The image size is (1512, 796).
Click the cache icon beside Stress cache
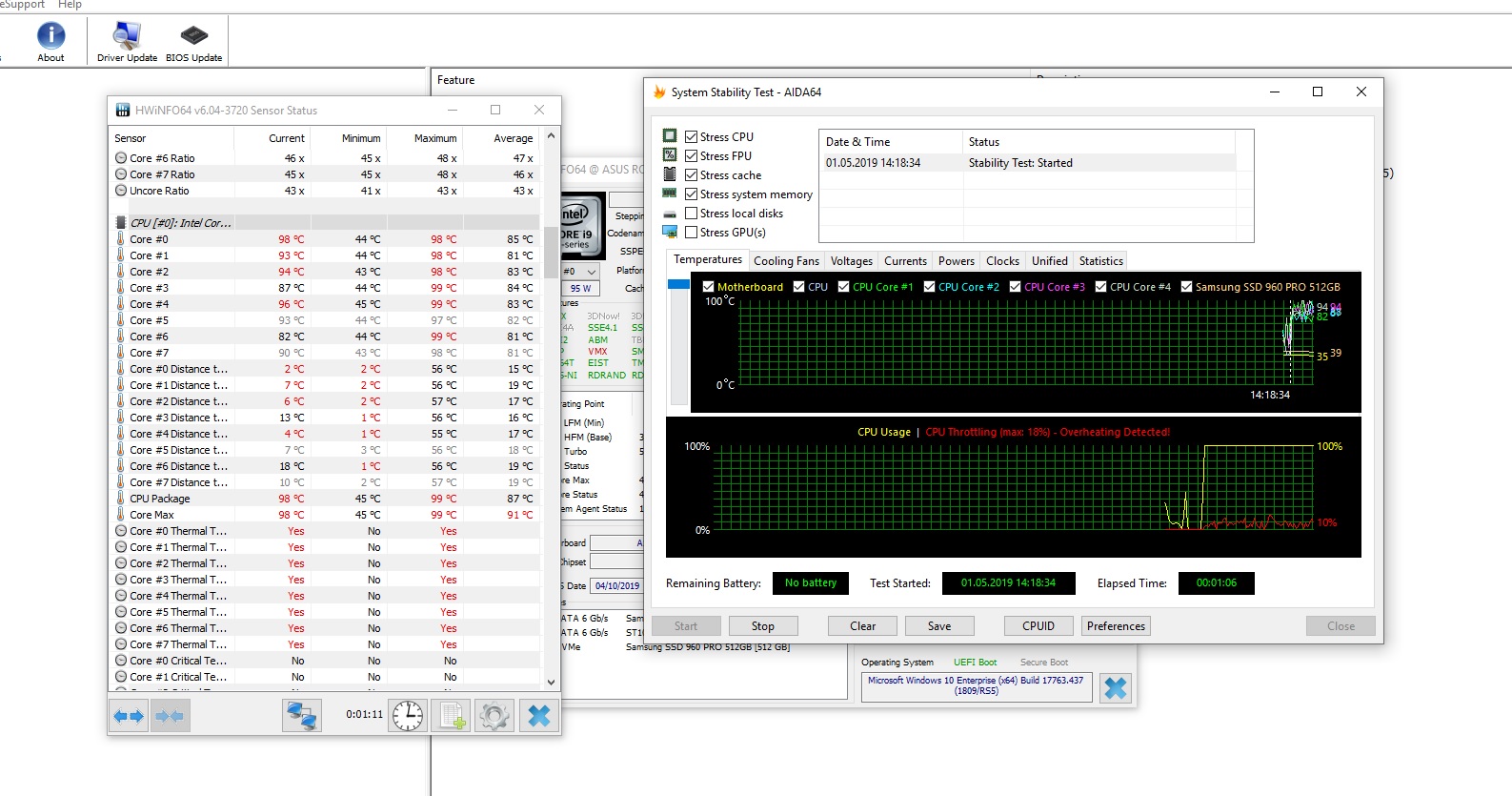pyautogui.click(x=670, y=174)
